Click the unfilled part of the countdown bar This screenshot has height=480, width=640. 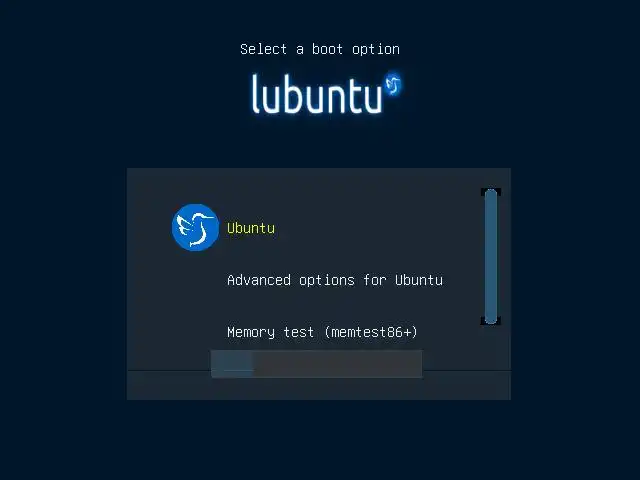tap(338, 364)
